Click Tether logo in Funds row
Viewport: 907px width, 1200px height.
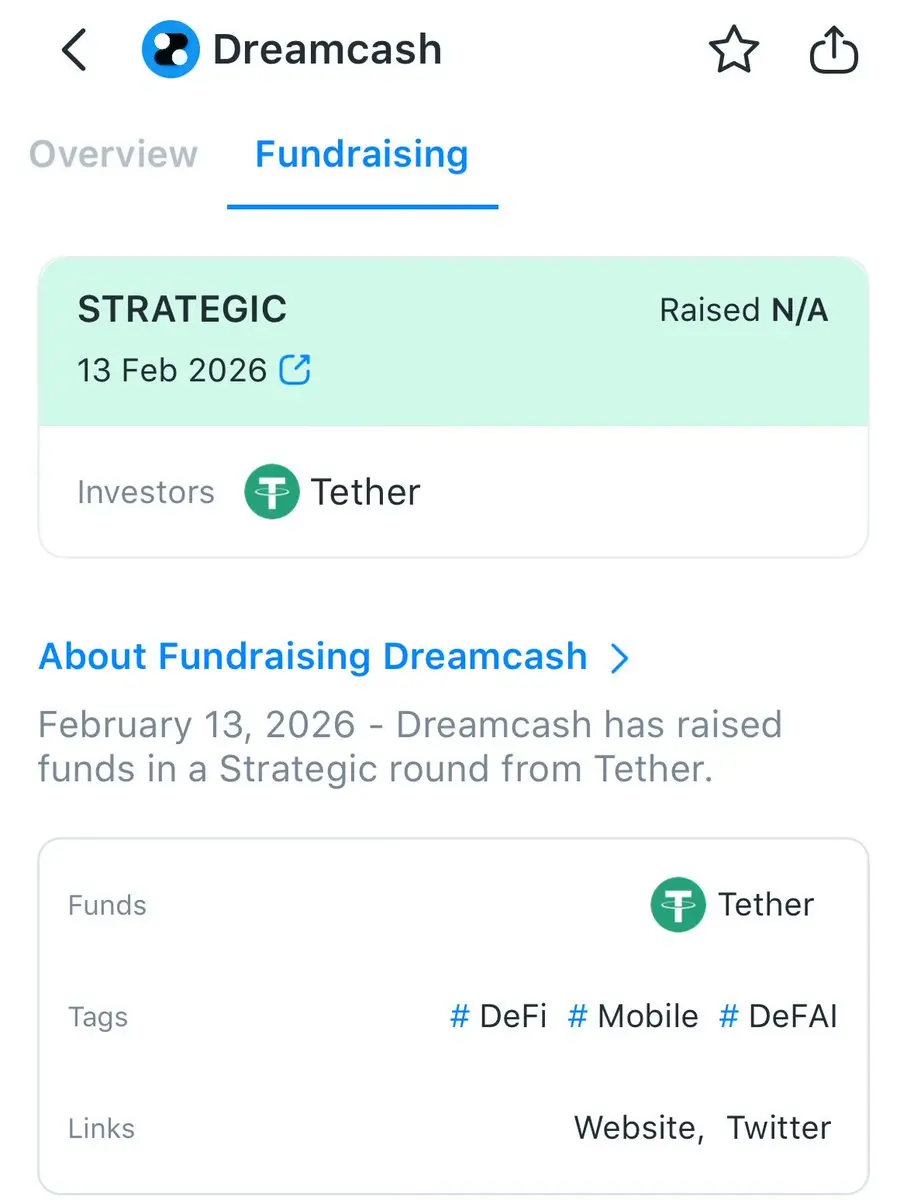click(x=678, y=905)
